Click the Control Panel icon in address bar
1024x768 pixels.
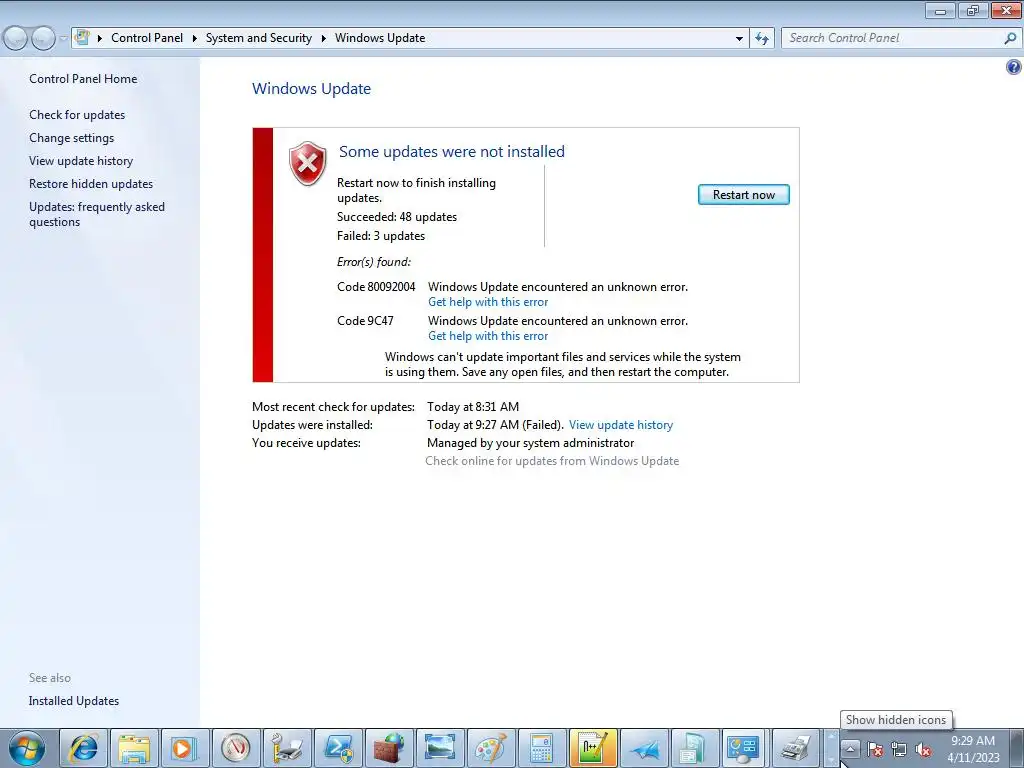[82, 37]
